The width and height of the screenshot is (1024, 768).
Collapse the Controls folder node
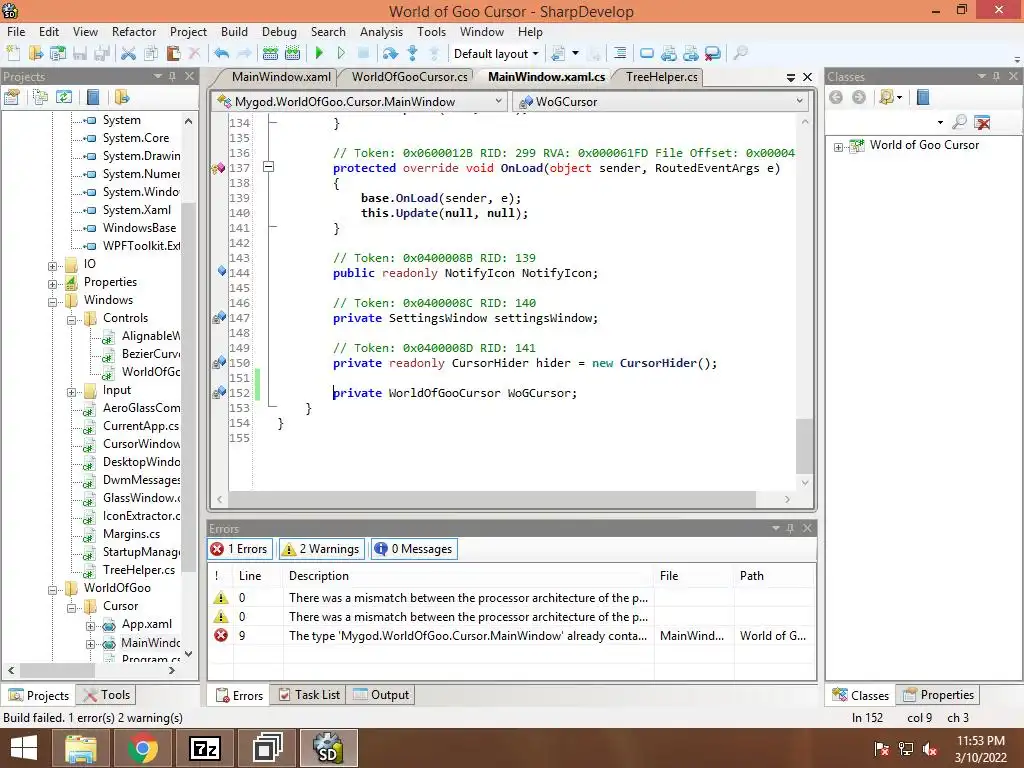coord(71,320)
